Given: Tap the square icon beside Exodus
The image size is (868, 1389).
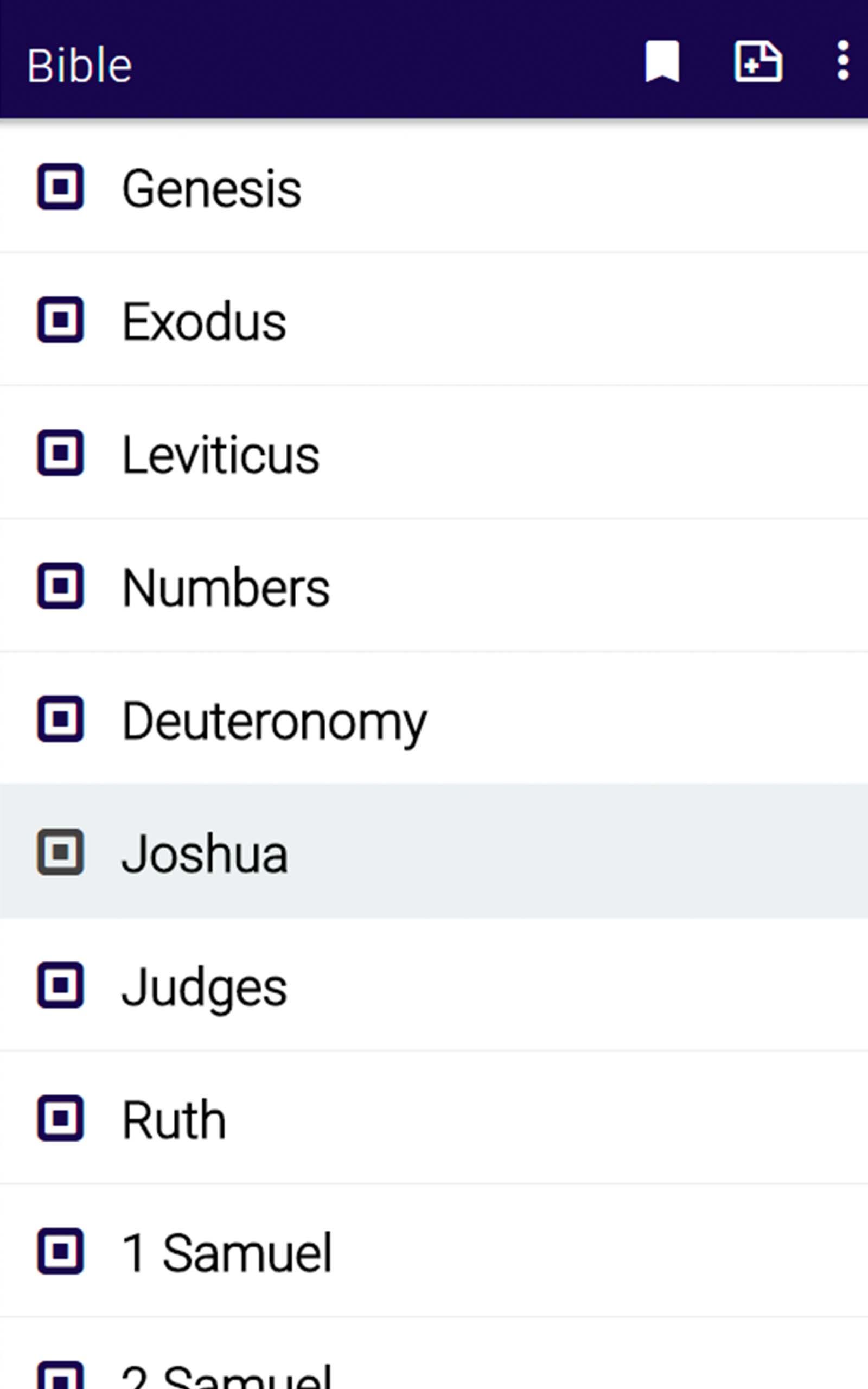Looking at the screenshot, I should [x=60, y=320].
